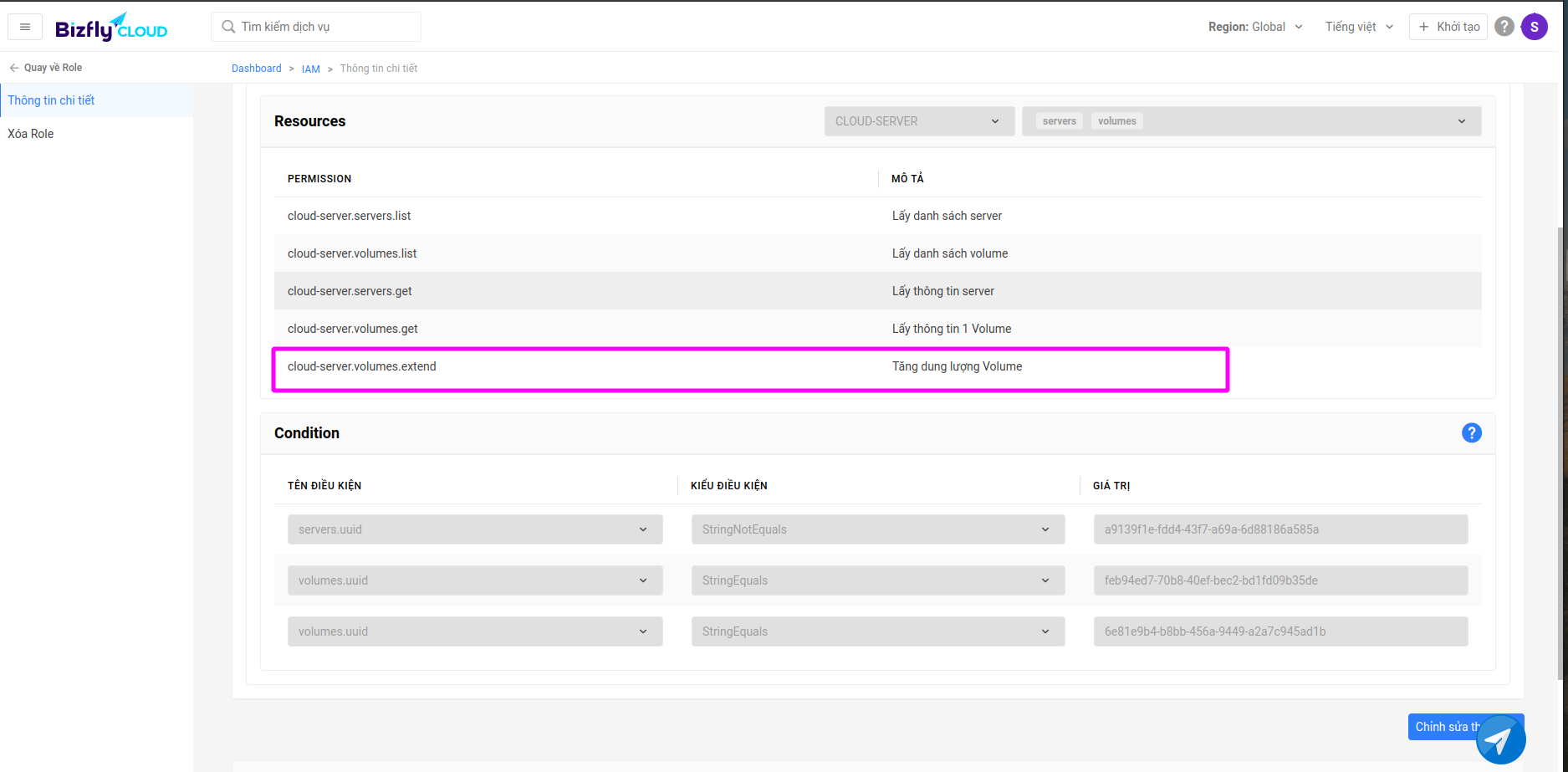Click the IAM breadcrumb link
1568x772 pixels.
(x=310, y=69)
